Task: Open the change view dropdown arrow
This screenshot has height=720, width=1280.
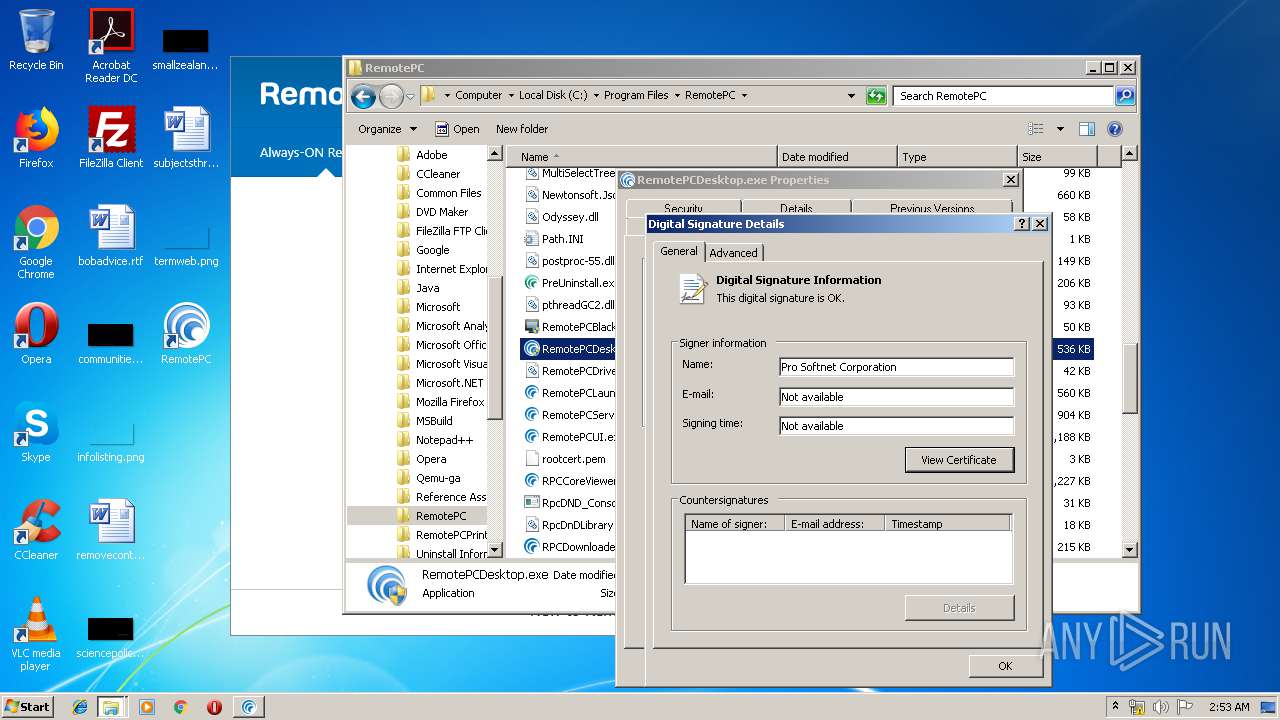Action: point(1060,129)
